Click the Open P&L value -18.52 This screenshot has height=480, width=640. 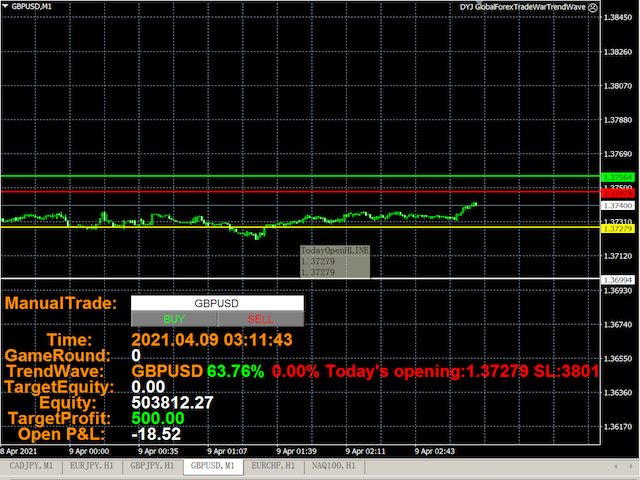(156, 434)
